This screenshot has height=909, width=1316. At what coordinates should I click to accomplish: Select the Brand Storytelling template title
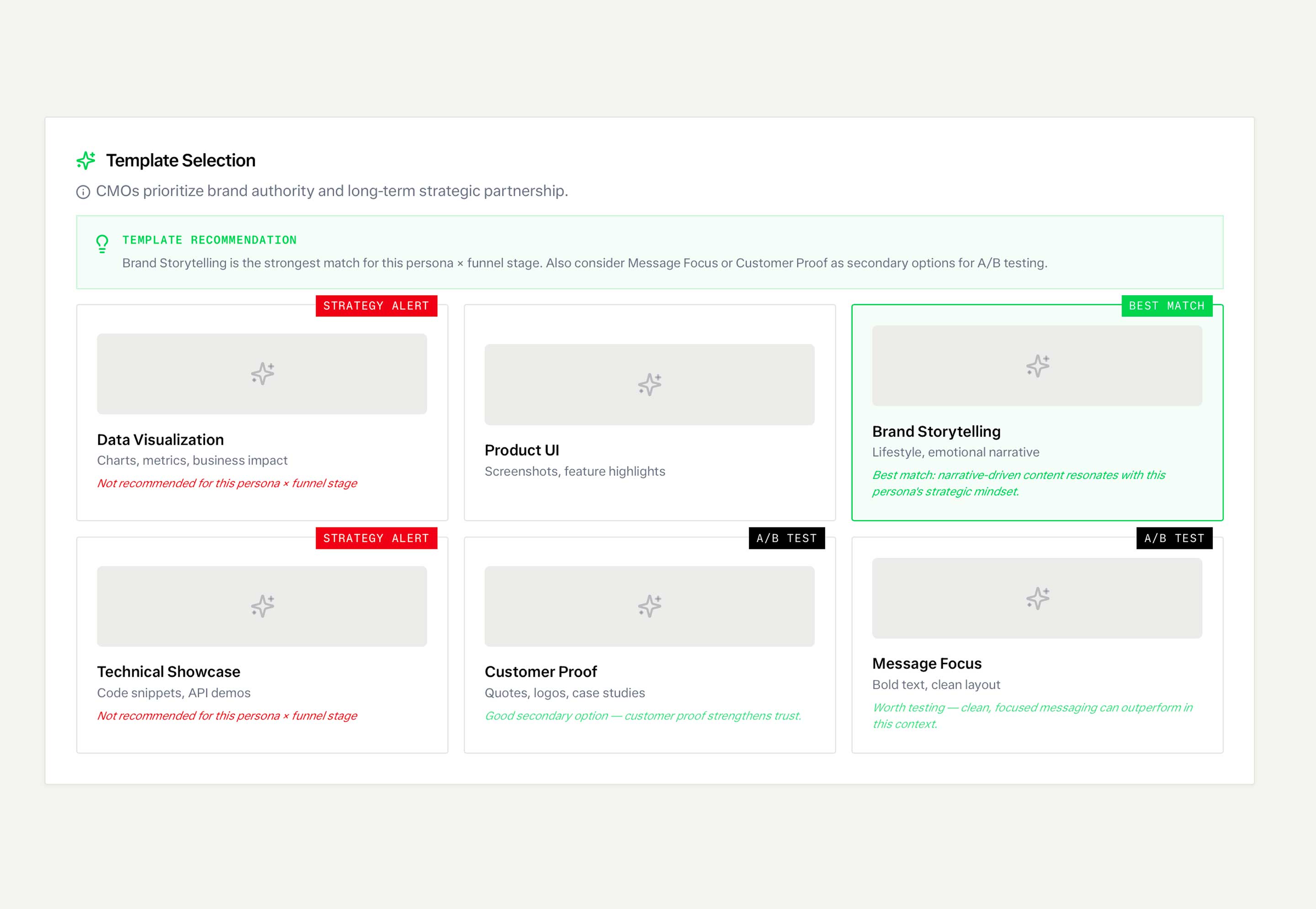click(936, 432)
